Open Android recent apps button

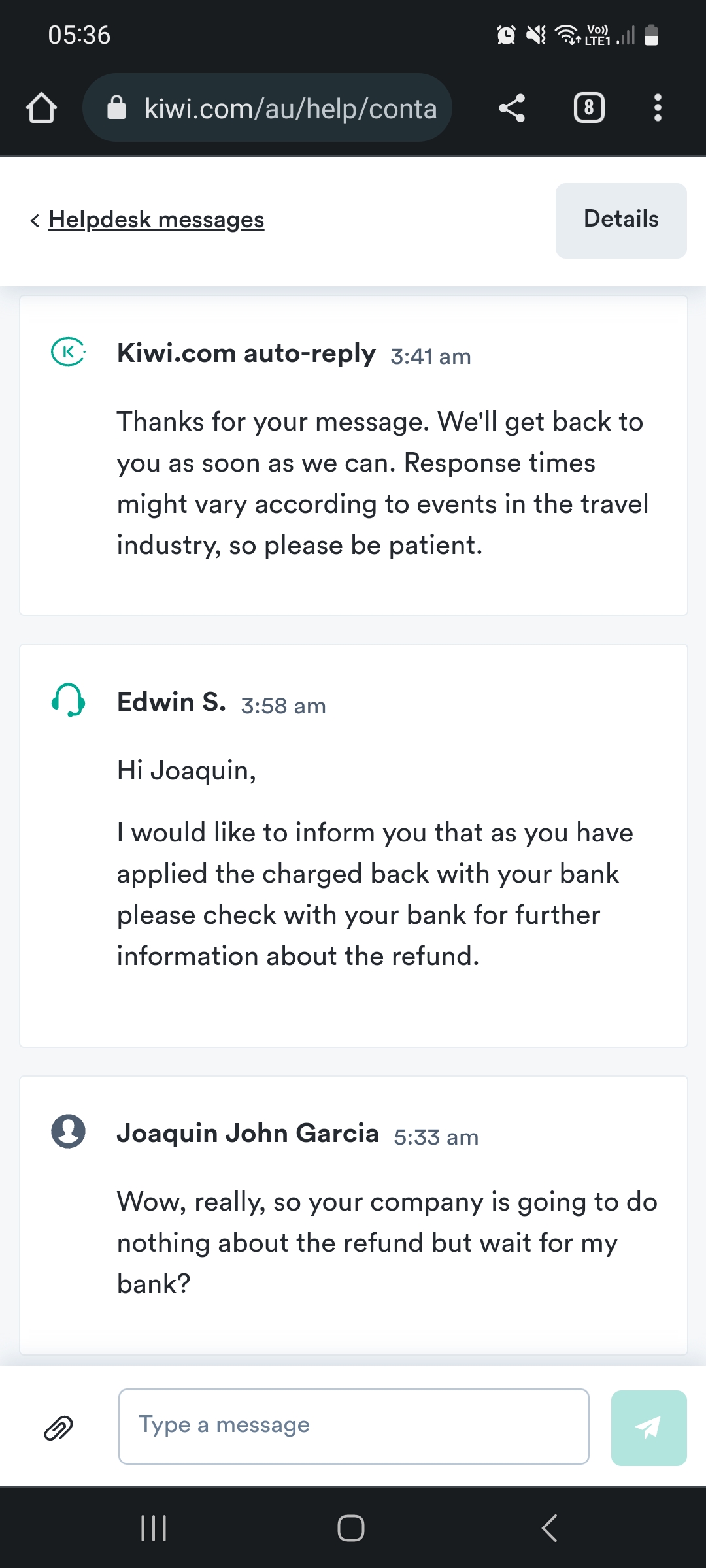(154, 1528)
